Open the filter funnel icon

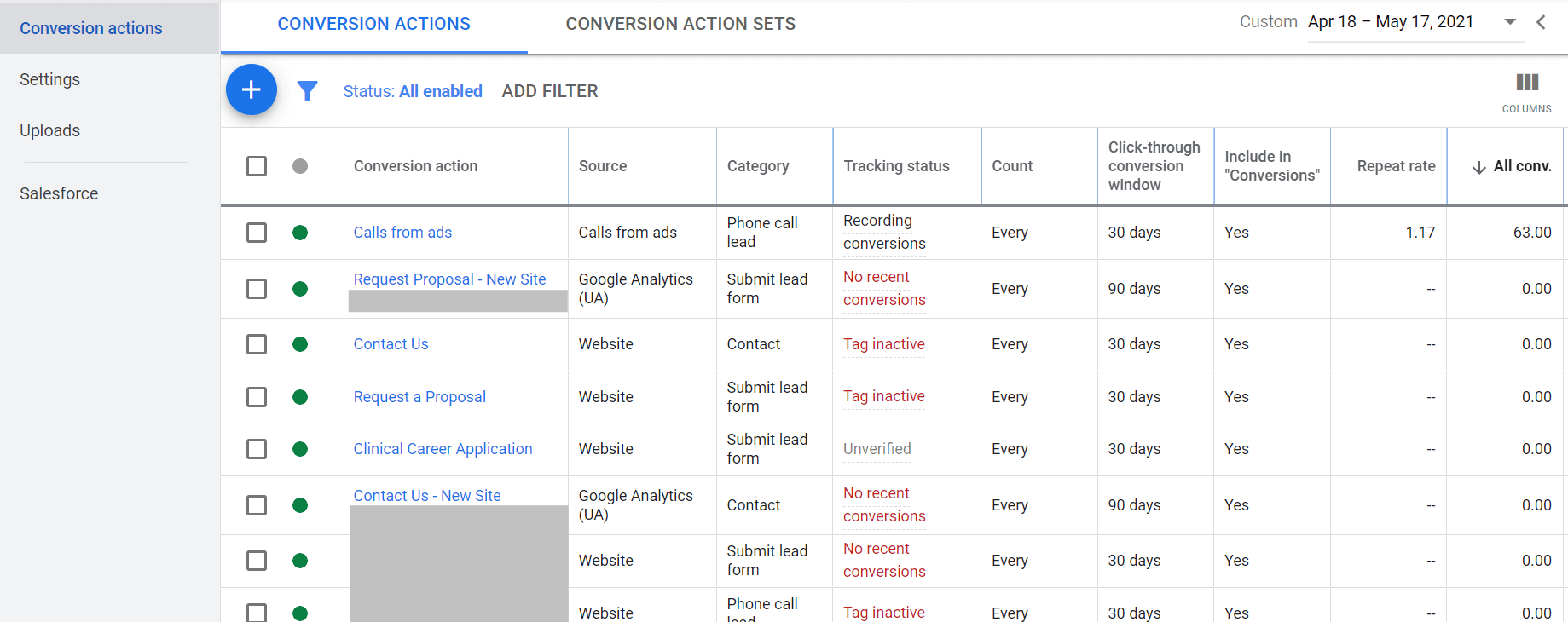[308, 91]
